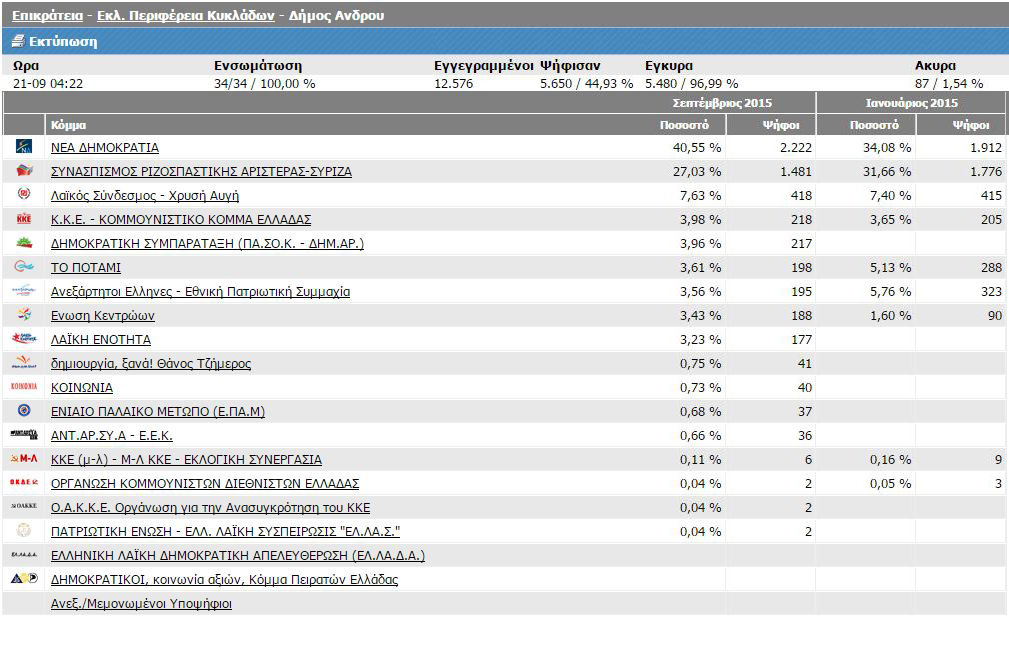The width and height of the screenshot is (1009, 658).
Task: Open Ο.Α.Κ.Κ.Ε. Οργάνωση για την Ανασυγκρότηση link
Action: click(210, 507)
